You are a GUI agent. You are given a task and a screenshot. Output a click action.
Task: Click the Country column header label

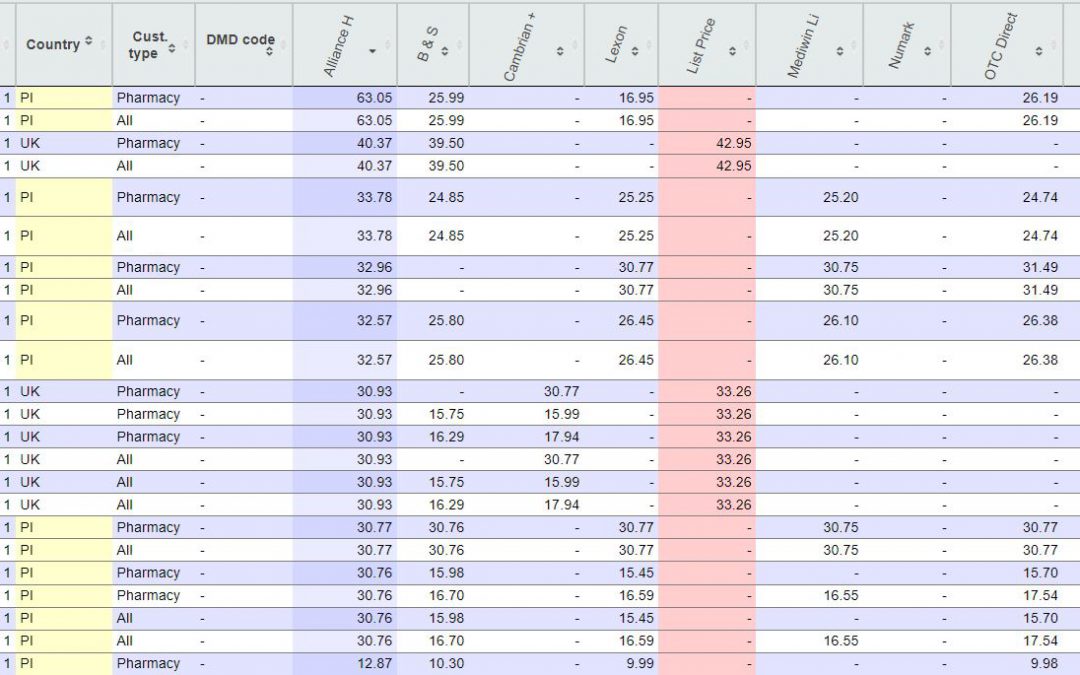pos(53,44)
